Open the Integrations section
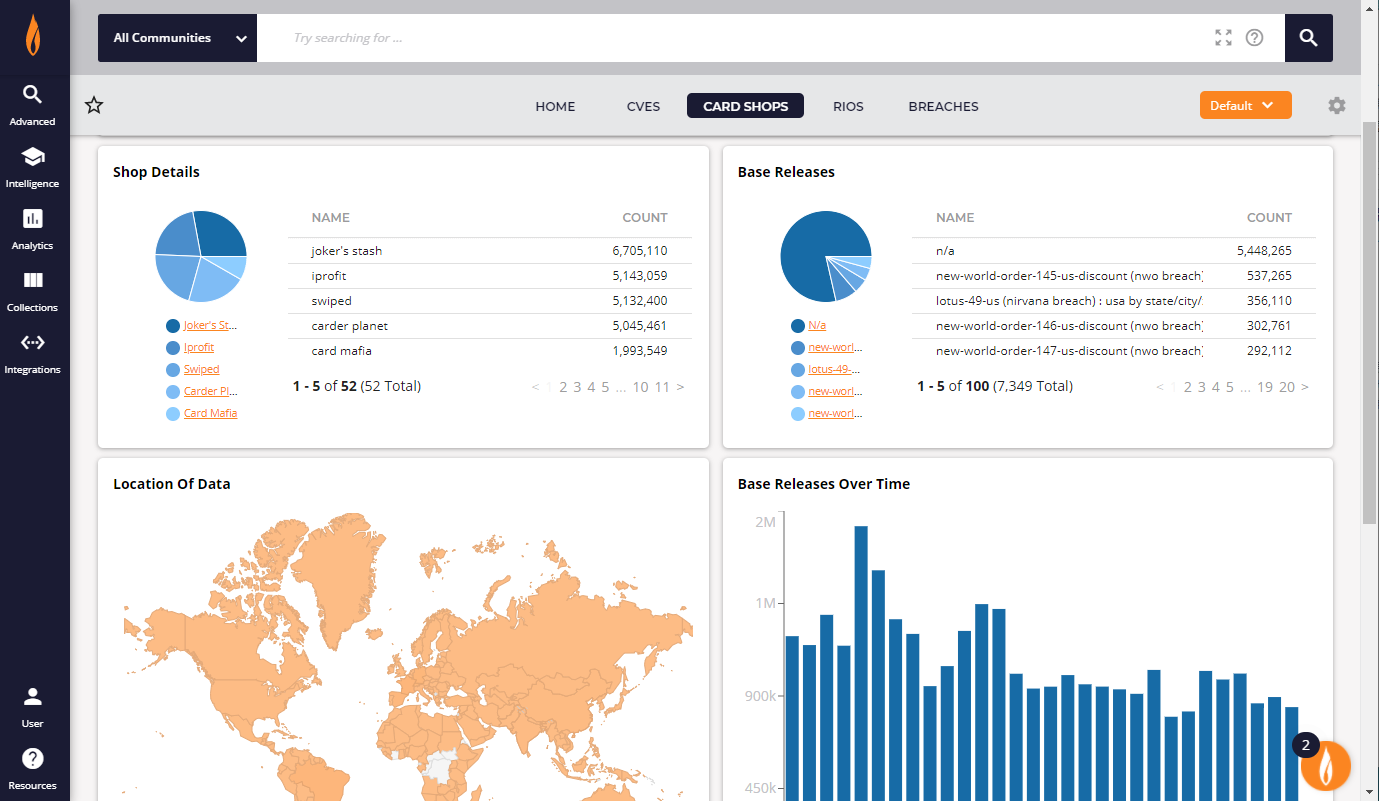Image resolution: width=1379 pixels, height=801 pixels. tap(32, 352)
